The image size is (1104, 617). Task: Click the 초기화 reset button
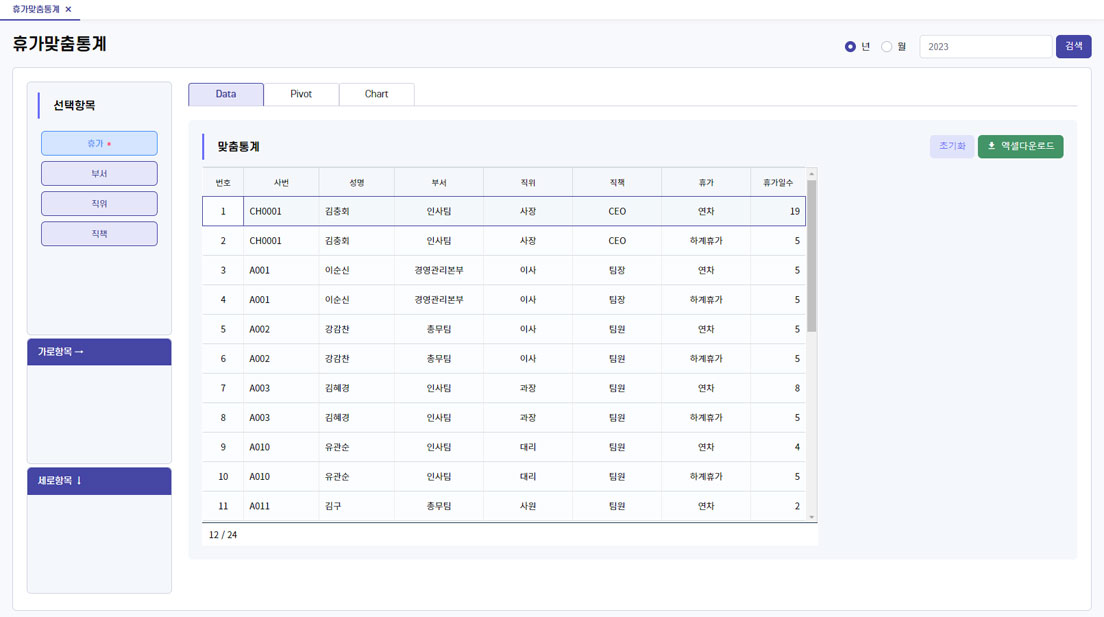pos(952,147)
